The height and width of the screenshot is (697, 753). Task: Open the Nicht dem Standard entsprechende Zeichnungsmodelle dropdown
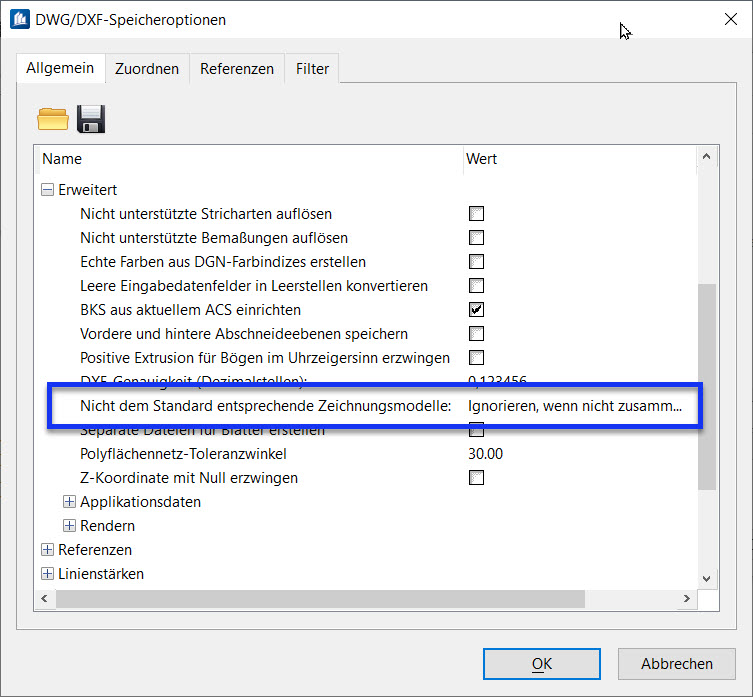[575, 406]
